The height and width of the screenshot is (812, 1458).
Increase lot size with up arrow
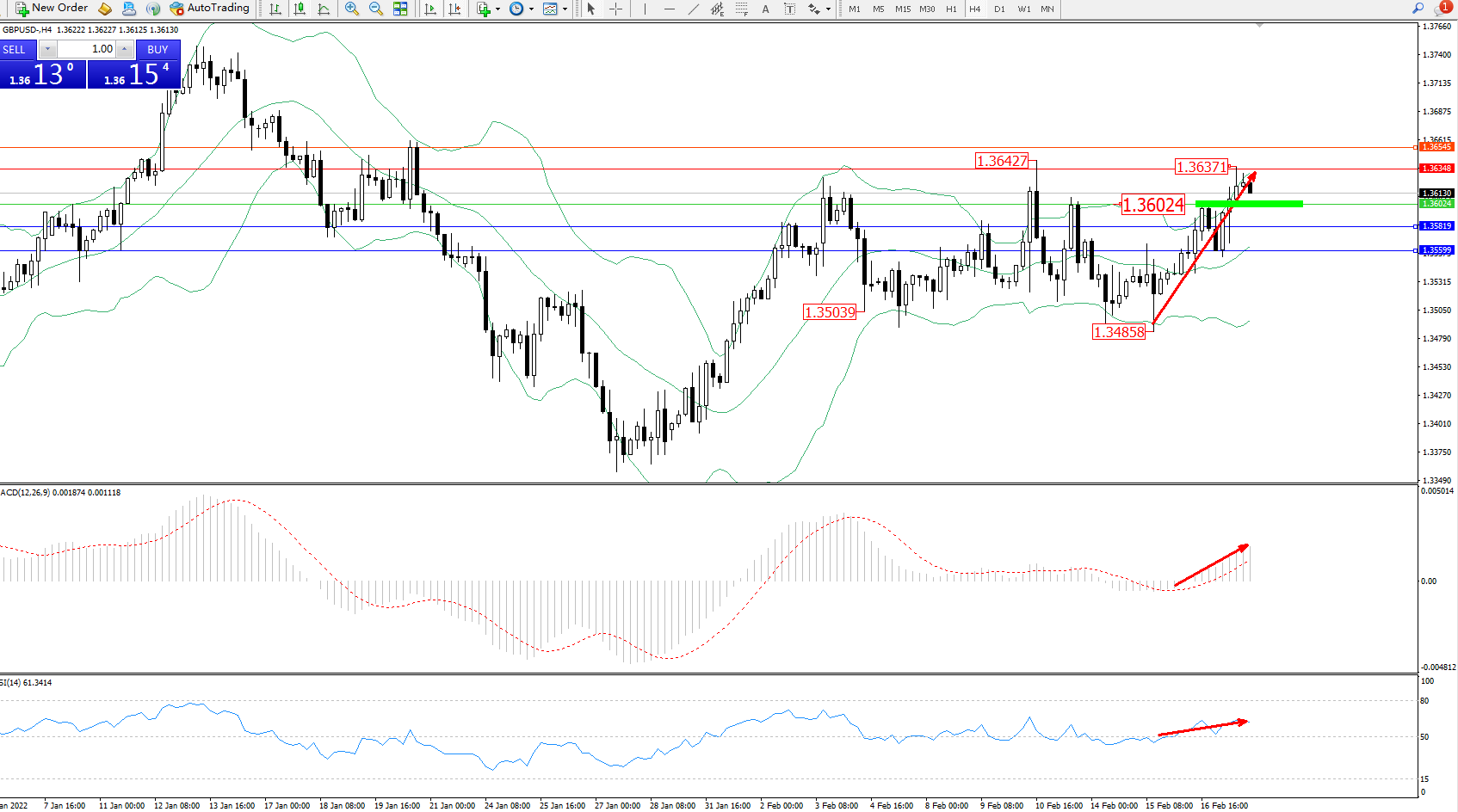click(125, 49)
